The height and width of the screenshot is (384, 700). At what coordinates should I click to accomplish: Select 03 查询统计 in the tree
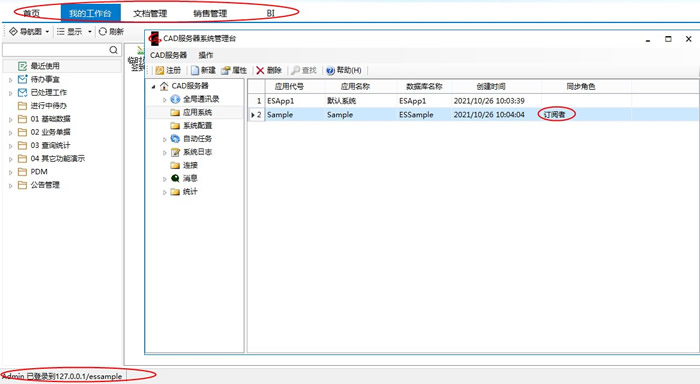coord(50,145)
